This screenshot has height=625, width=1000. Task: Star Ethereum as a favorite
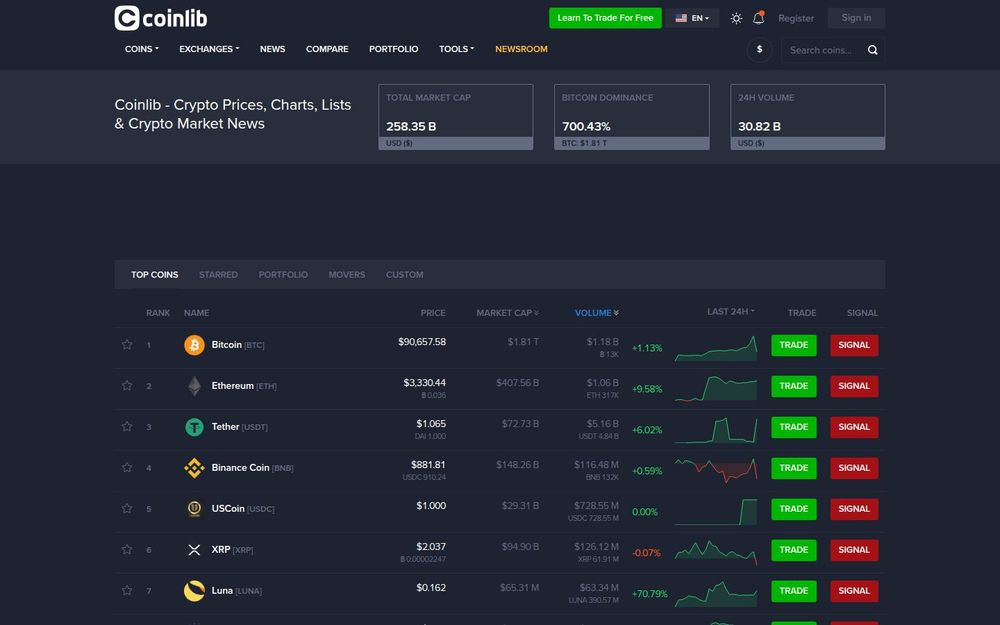(127, 385)
